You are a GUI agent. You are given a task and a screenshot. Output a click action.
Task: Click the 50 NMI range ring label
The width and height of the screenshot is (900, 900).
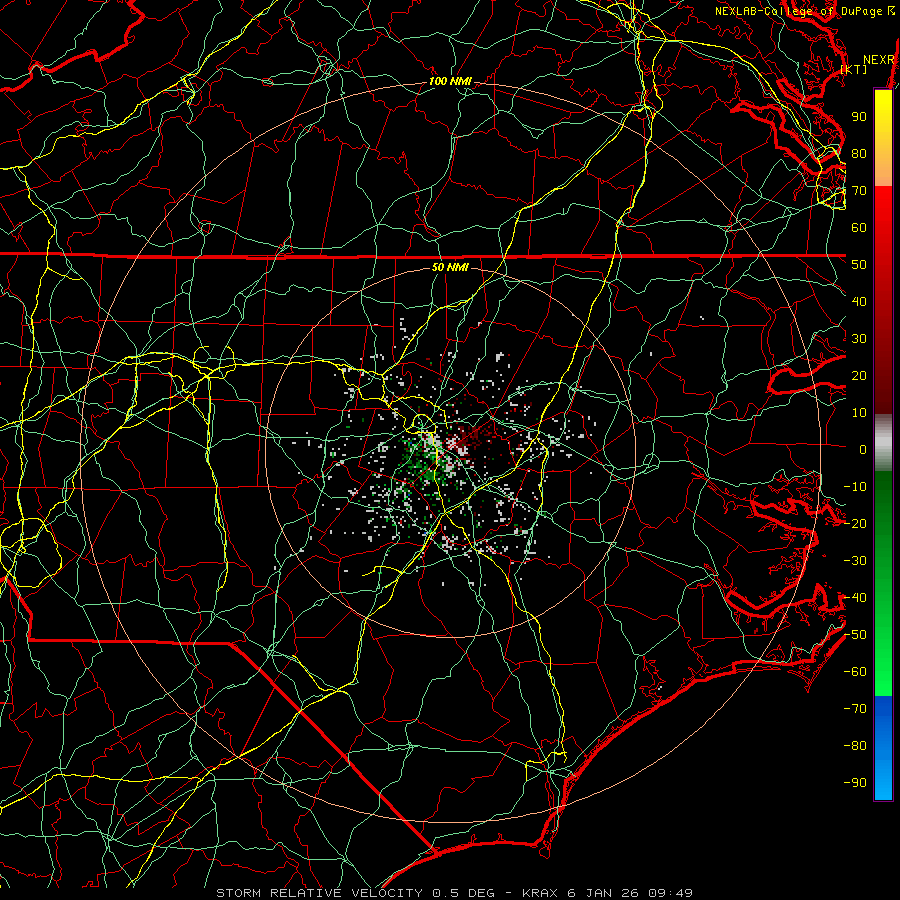click(x=450, y=267)
